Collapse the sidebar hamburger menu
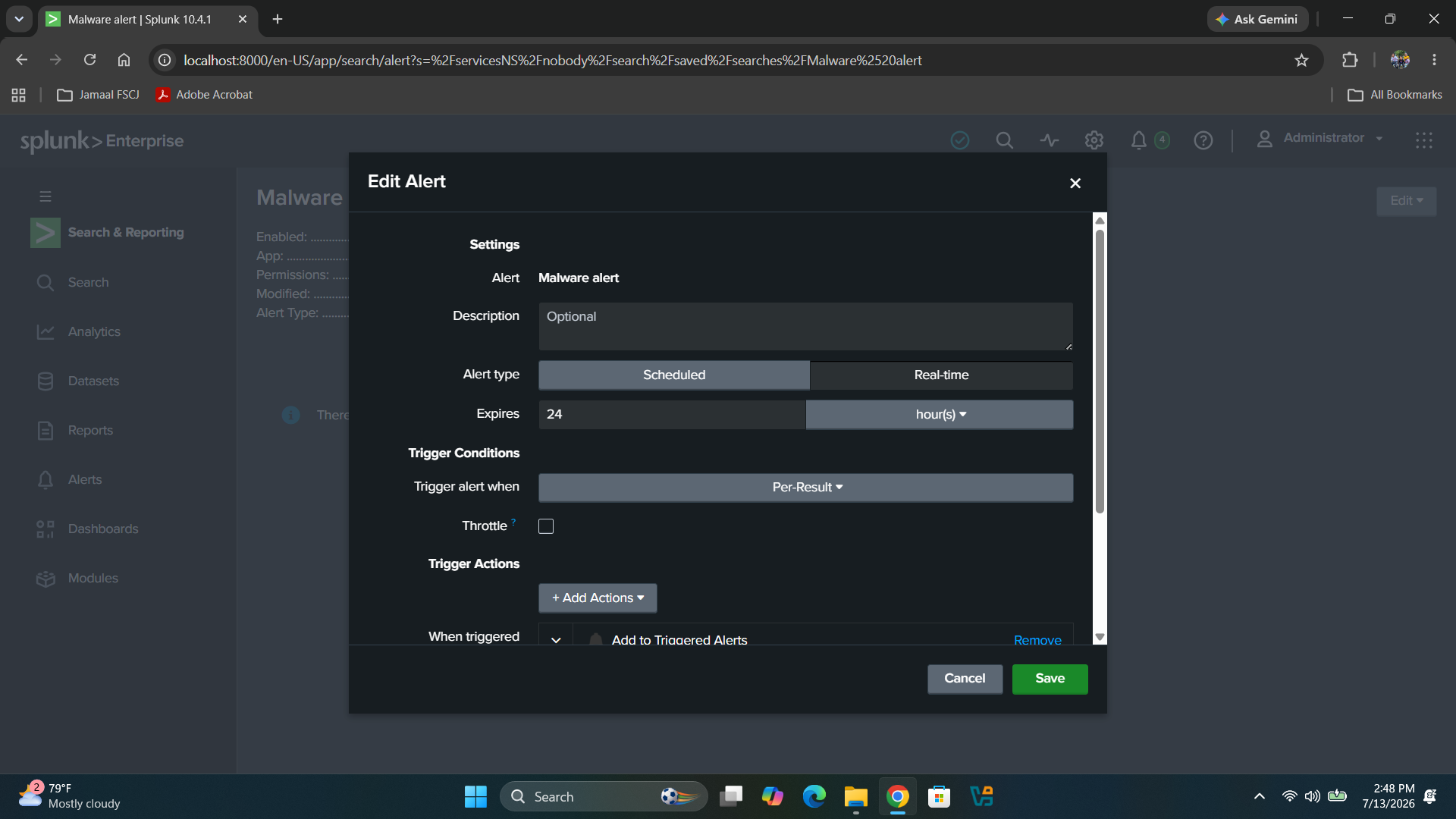This screenshot has width=1456, height=819. click(45, 196)
